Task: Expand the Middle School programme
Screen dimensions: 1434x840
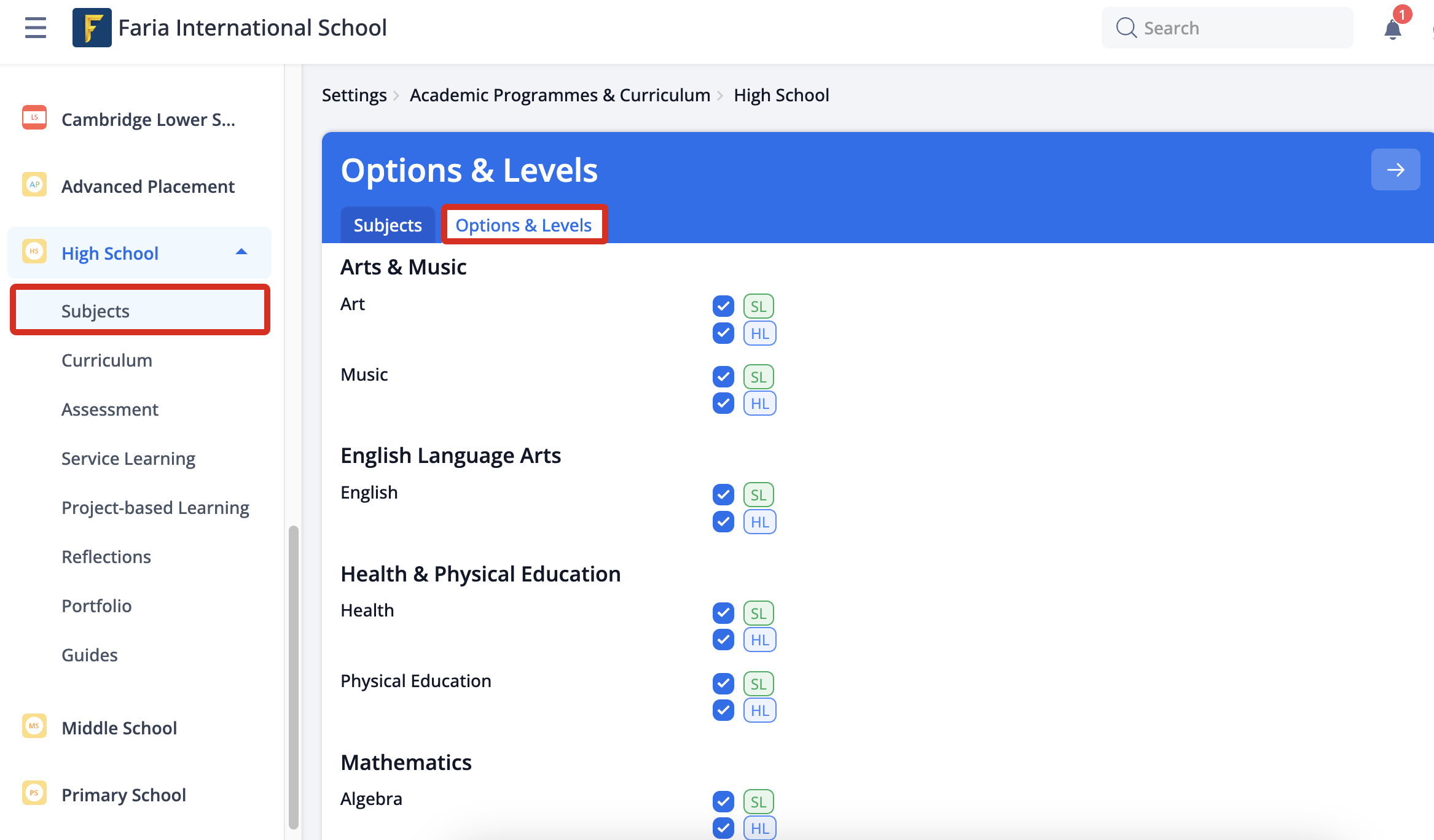Action: [119, 728]
